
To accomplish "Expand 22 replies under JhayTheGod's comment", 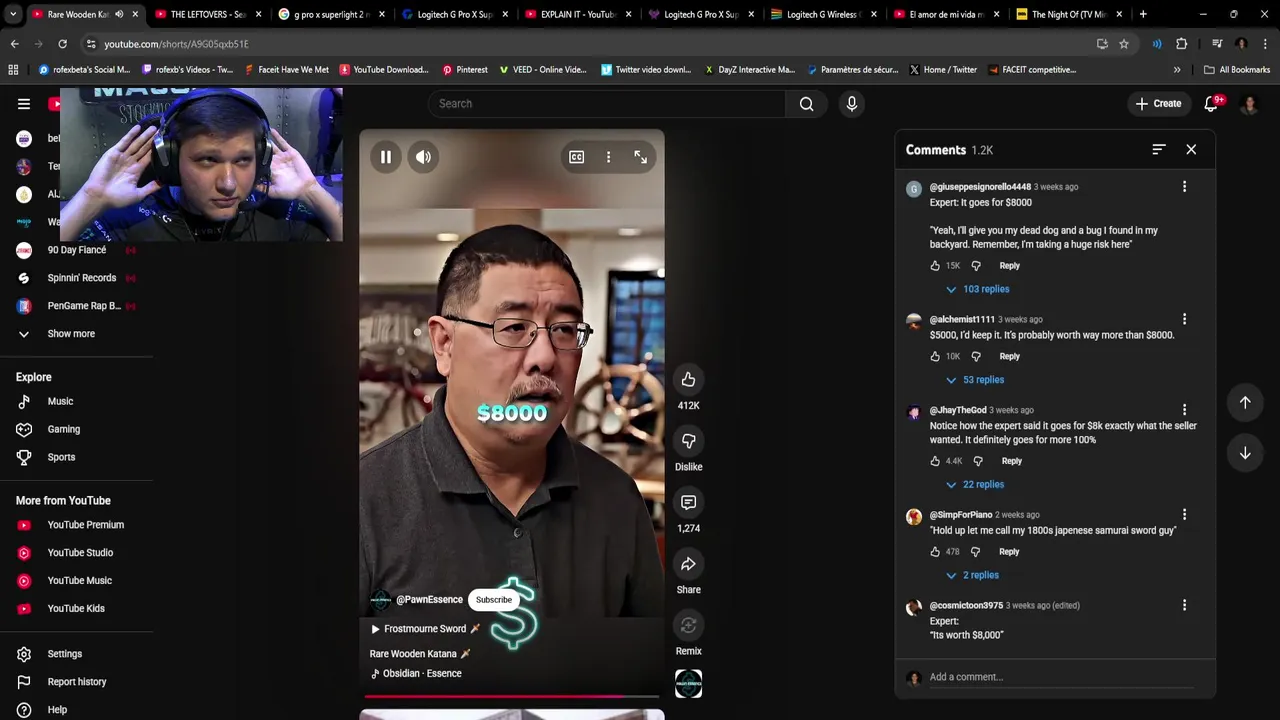I will [975, 484].
